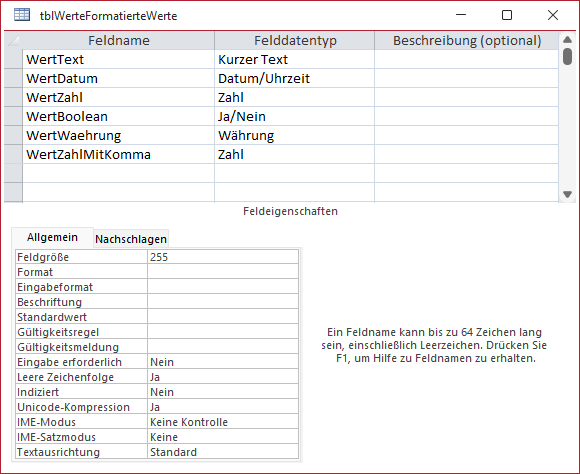Close the tblWerteFormatierteWerte window
The image size is (580, 474).
[x=553, y=15]
